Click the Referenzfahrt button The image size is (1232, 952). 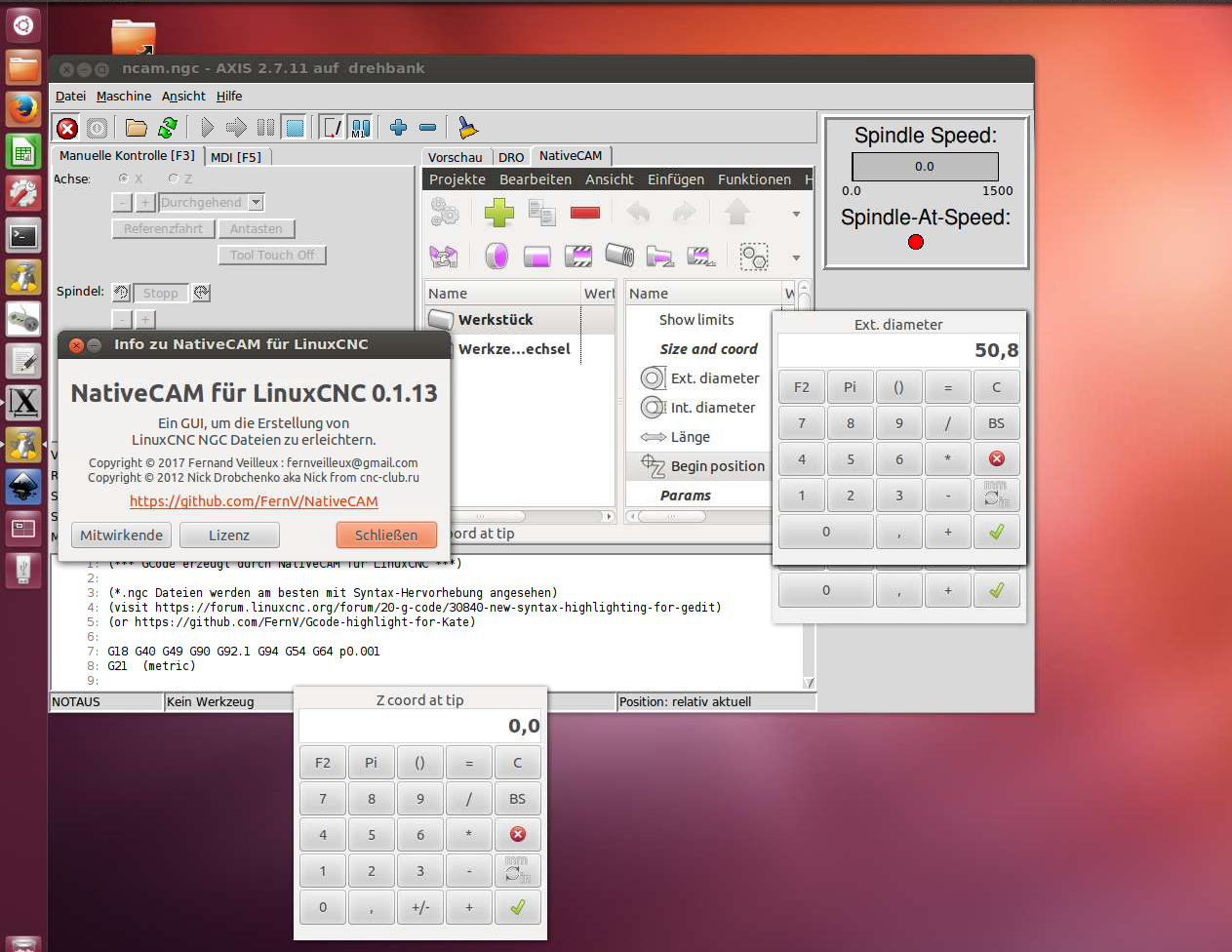[163, 229]
